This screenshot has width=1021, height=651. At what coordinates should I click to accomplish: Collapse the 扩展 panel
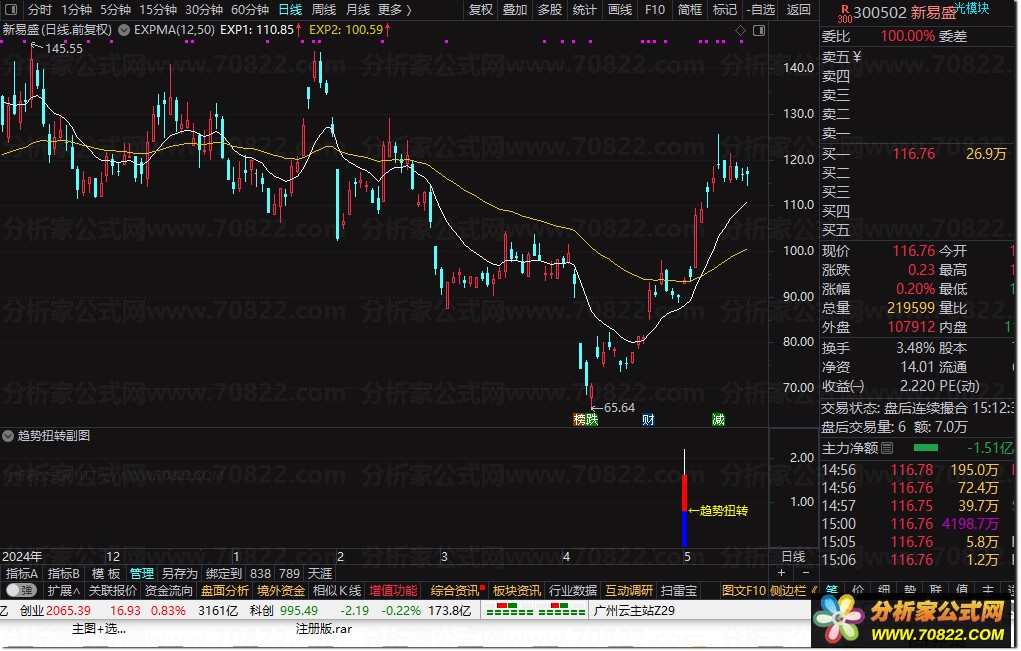click(x=64, y=590)
